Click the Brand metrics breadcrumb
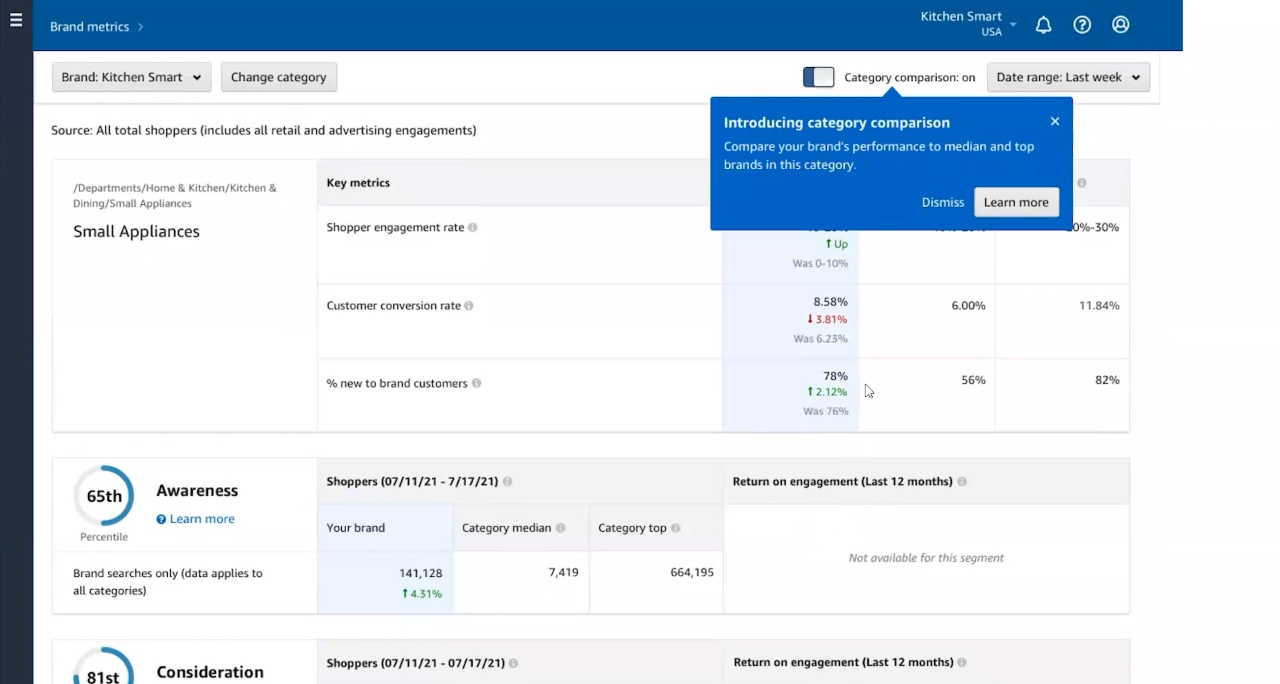1280x684 pixels. 89,27
